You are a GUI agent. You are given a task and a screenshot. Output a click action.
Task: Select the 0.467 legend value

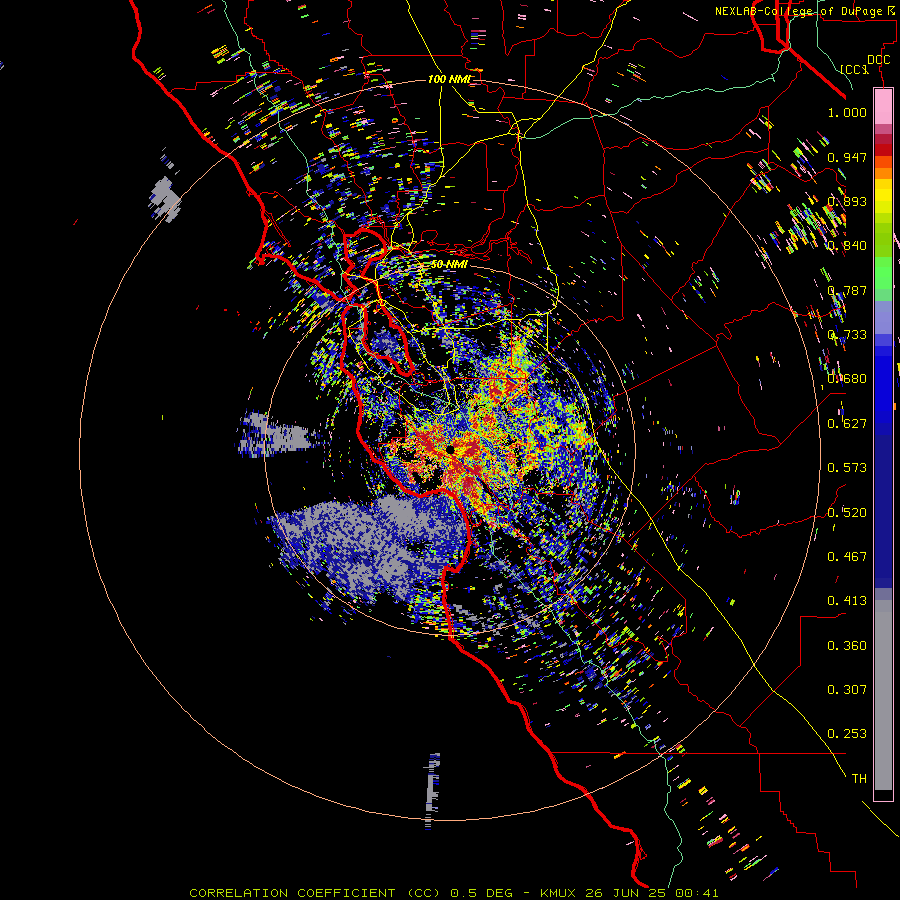pos(847,557)
